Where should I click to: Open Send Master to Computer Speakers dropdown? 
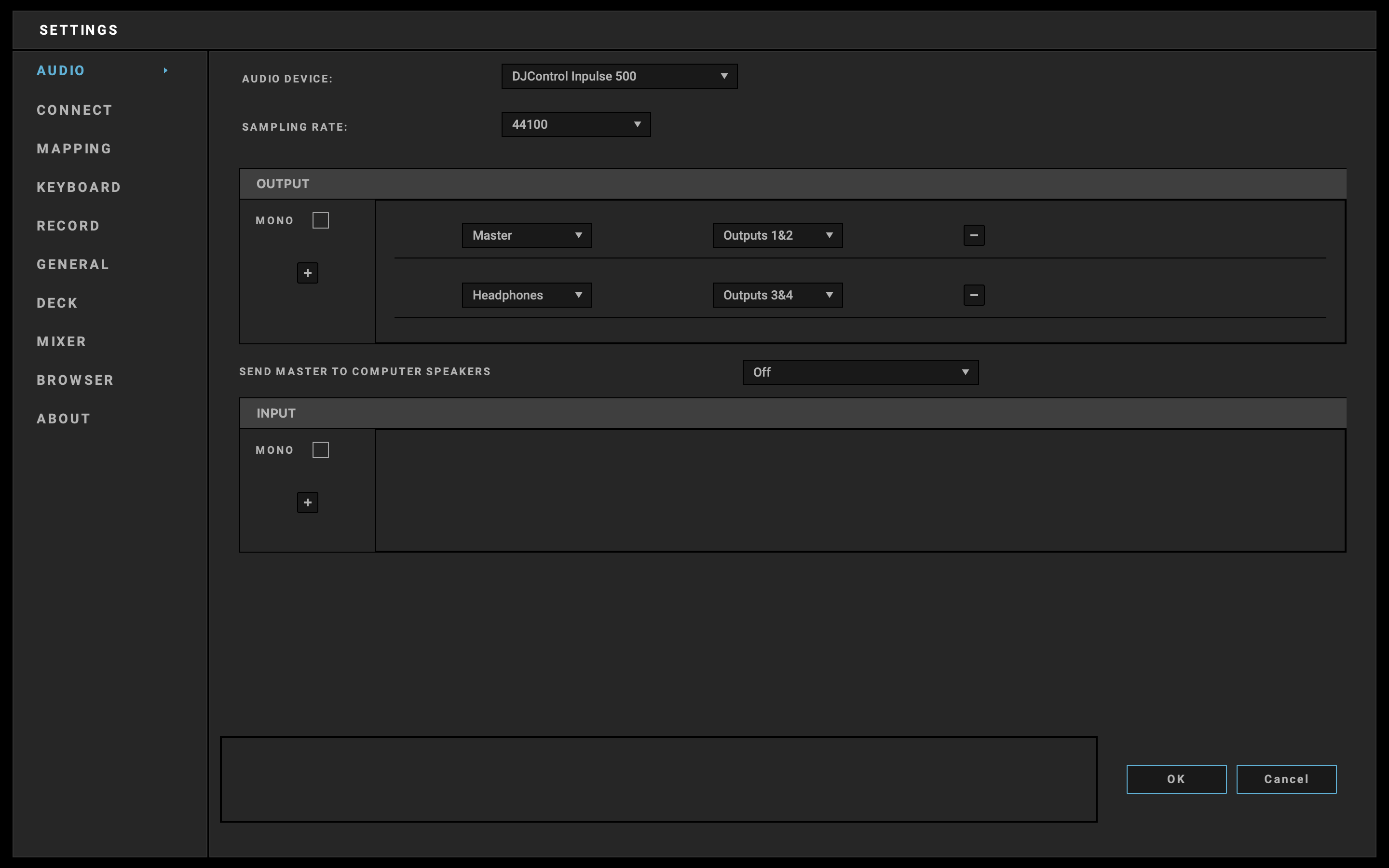[x=860, y=372]
